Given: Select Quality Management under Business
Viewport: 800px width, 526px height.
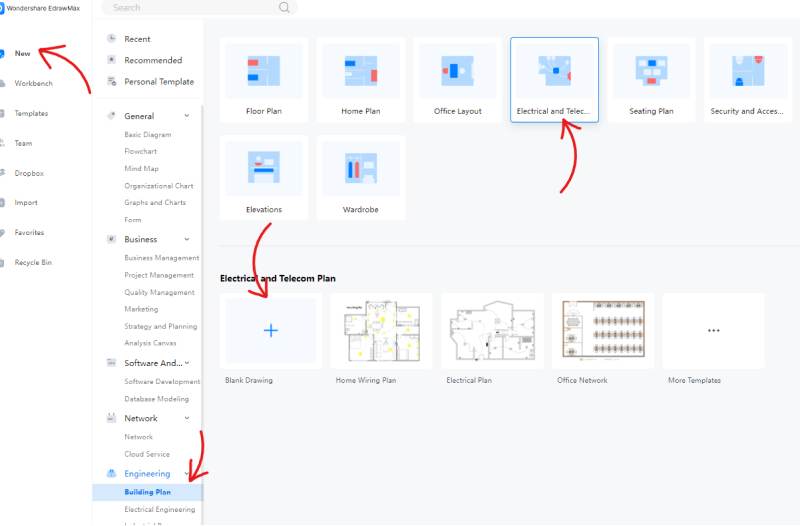Looking at the screenshot, I should coord(159,292).
